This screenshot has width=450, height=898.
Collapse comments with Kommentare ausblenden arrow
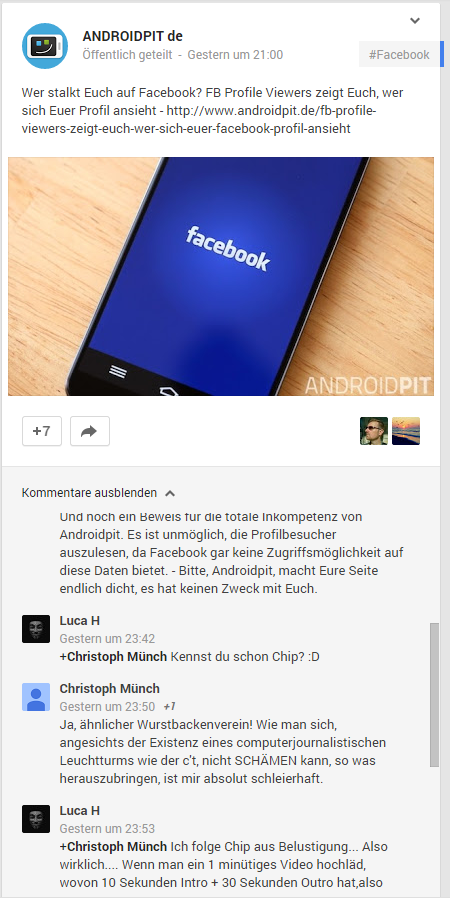click(x=170, y=493)
